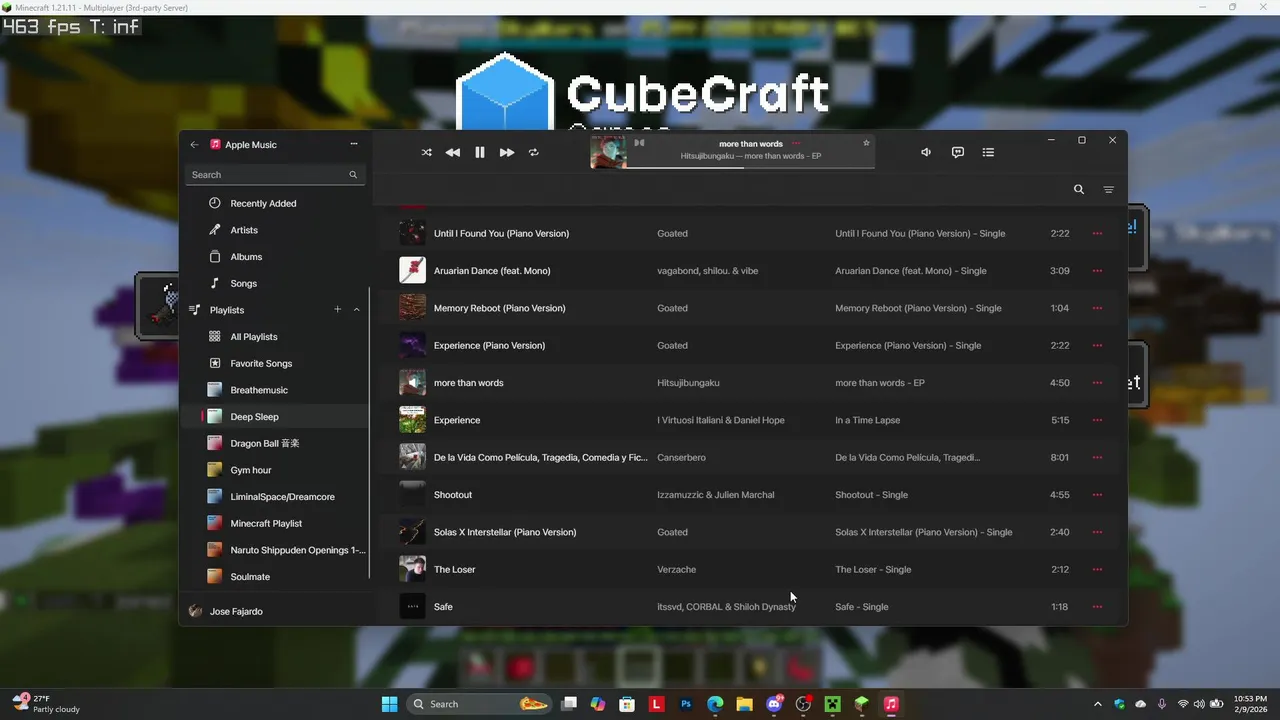Seek within the song progress bar
This screenshot has height=720, width=1280.
750,167
